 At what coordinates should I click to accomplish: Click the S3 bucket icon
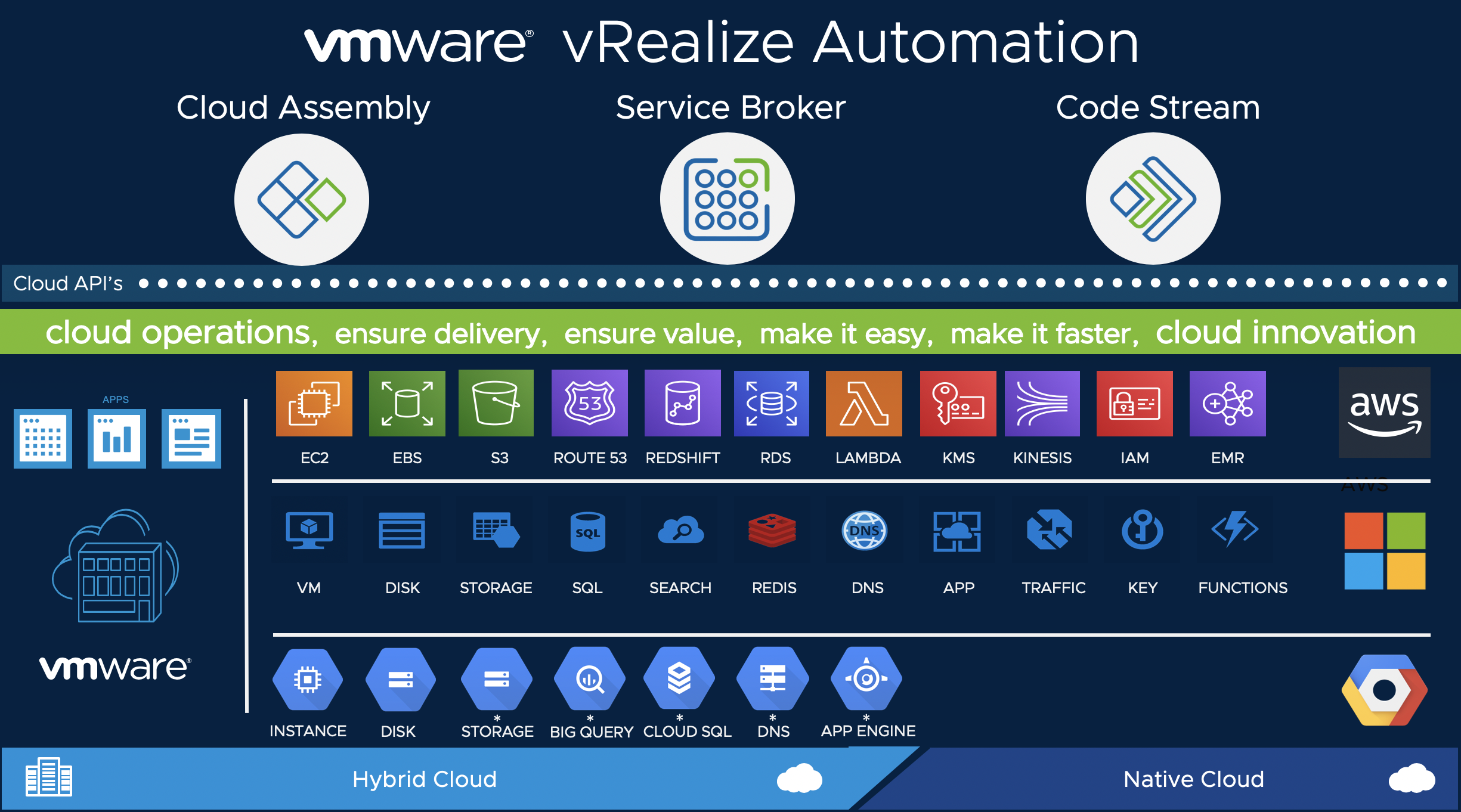(496, 403)
